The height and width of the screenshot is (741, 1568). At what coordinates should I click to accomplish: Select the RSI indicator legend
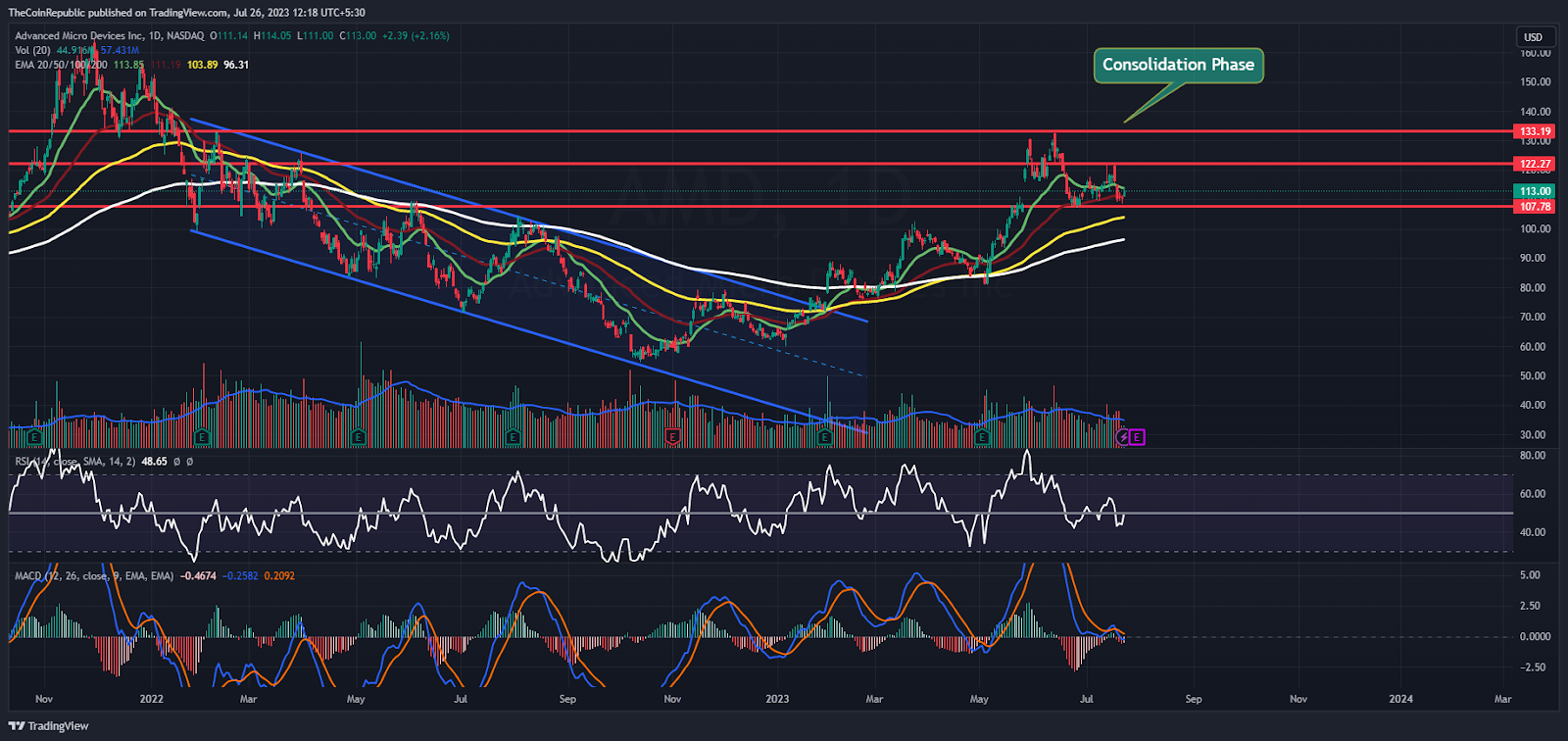(x=73, y=461)
